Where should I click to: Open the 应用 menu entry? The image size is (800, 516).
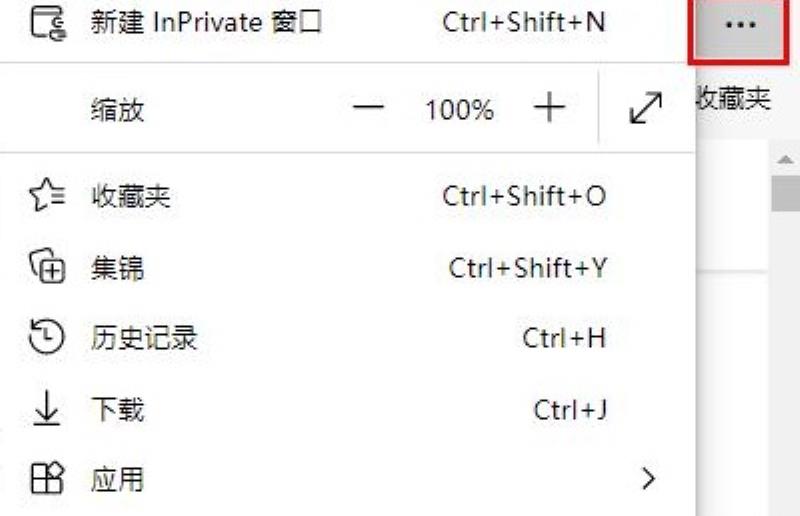point(347,479)
